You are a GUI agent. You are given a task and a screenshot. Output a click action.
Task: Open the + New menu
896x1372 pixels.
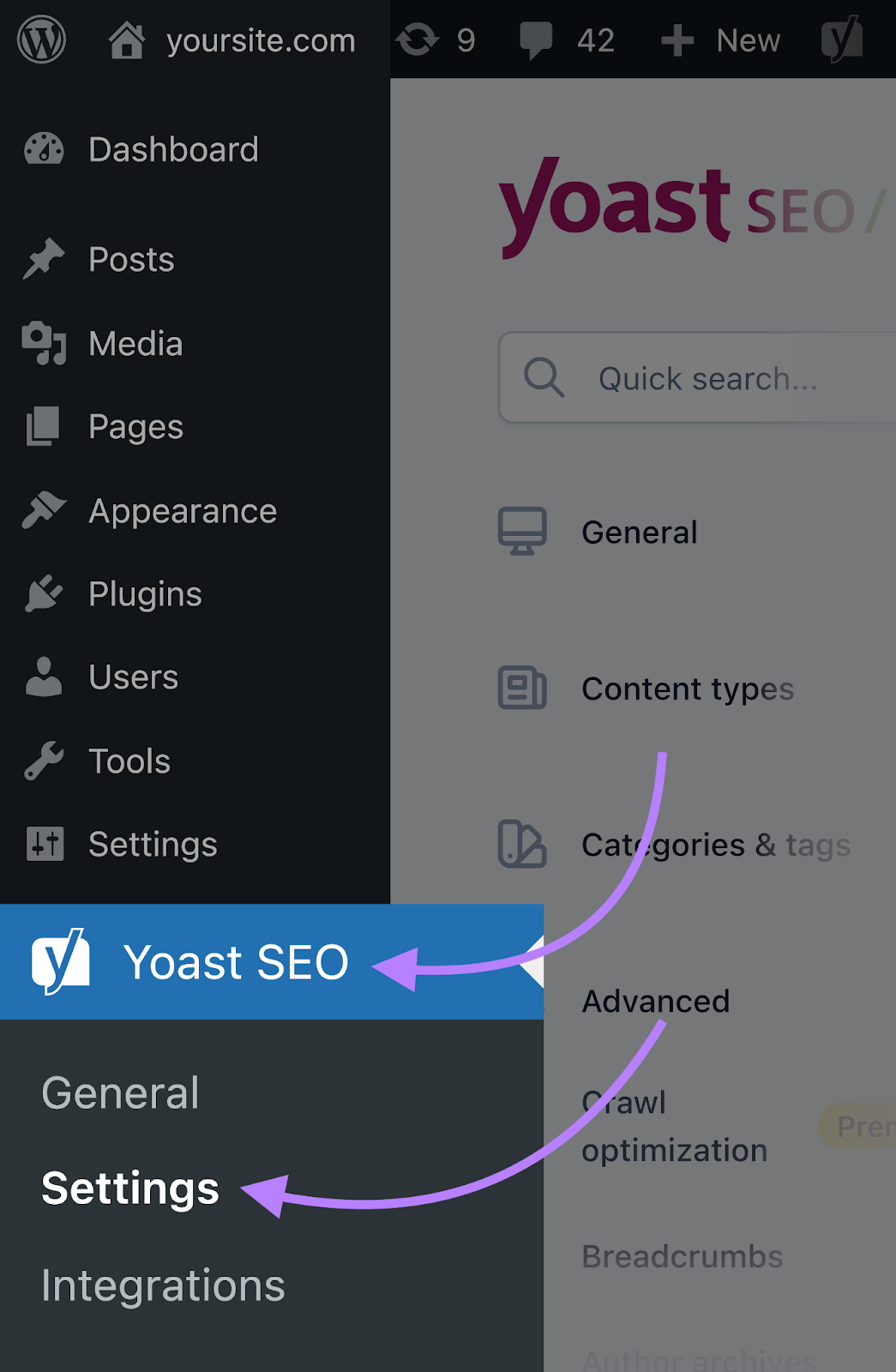(720, 39)
